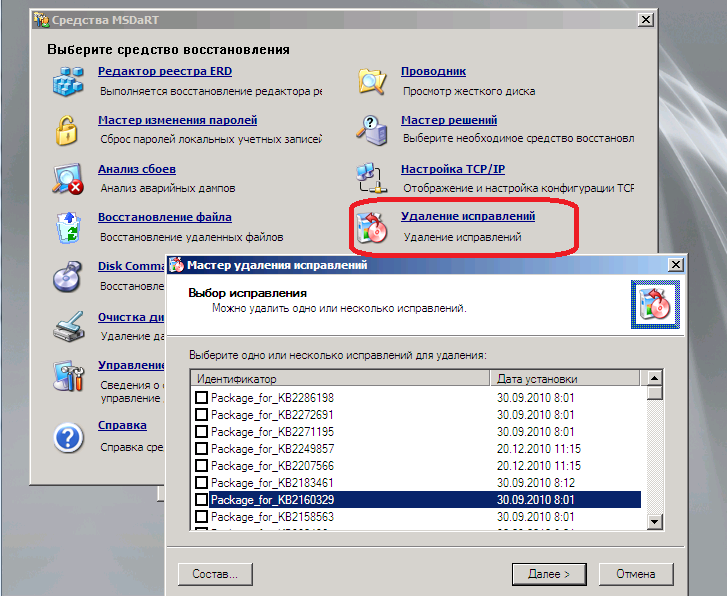
Task: Check the Package_for_KB2286198 checkbox
Action: (x=201, y=397)
